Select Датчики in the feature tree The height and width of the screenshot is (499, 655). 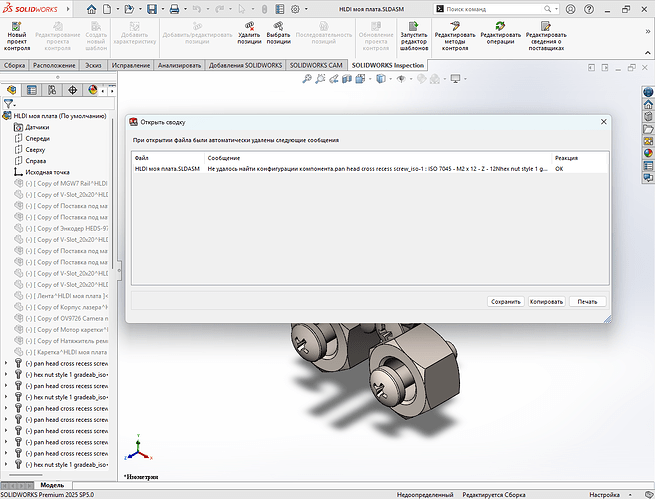pos(37,127)
